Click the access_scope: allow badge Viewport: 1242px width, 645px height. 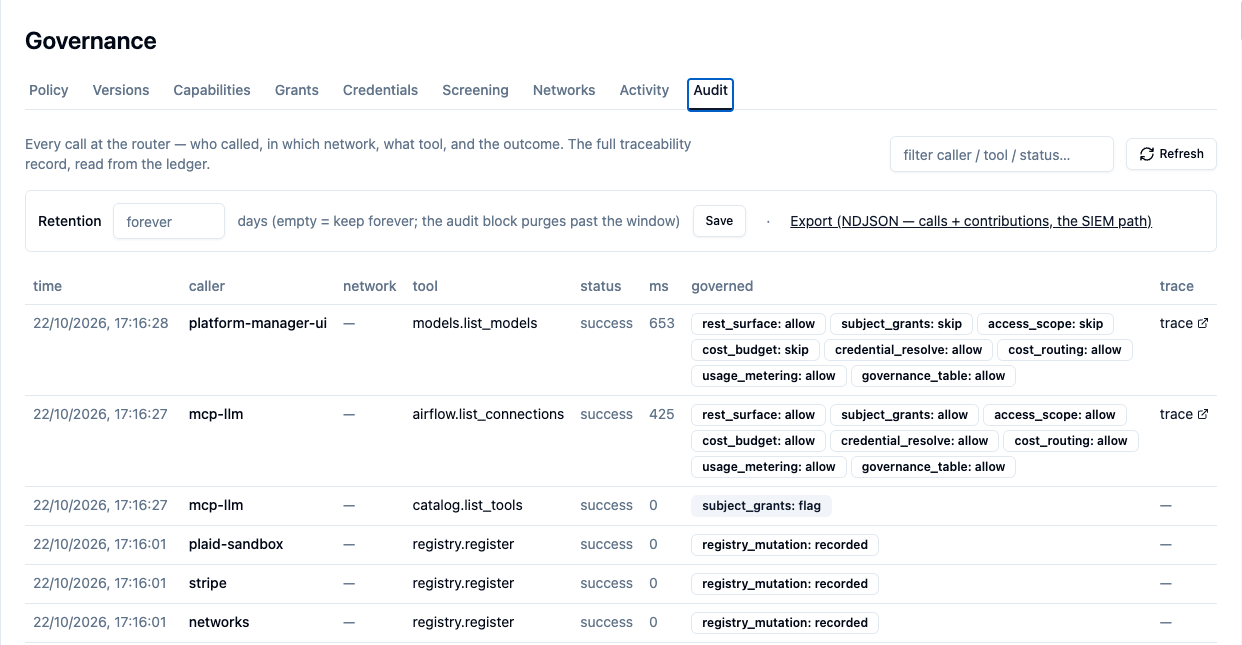[1055, 415]
